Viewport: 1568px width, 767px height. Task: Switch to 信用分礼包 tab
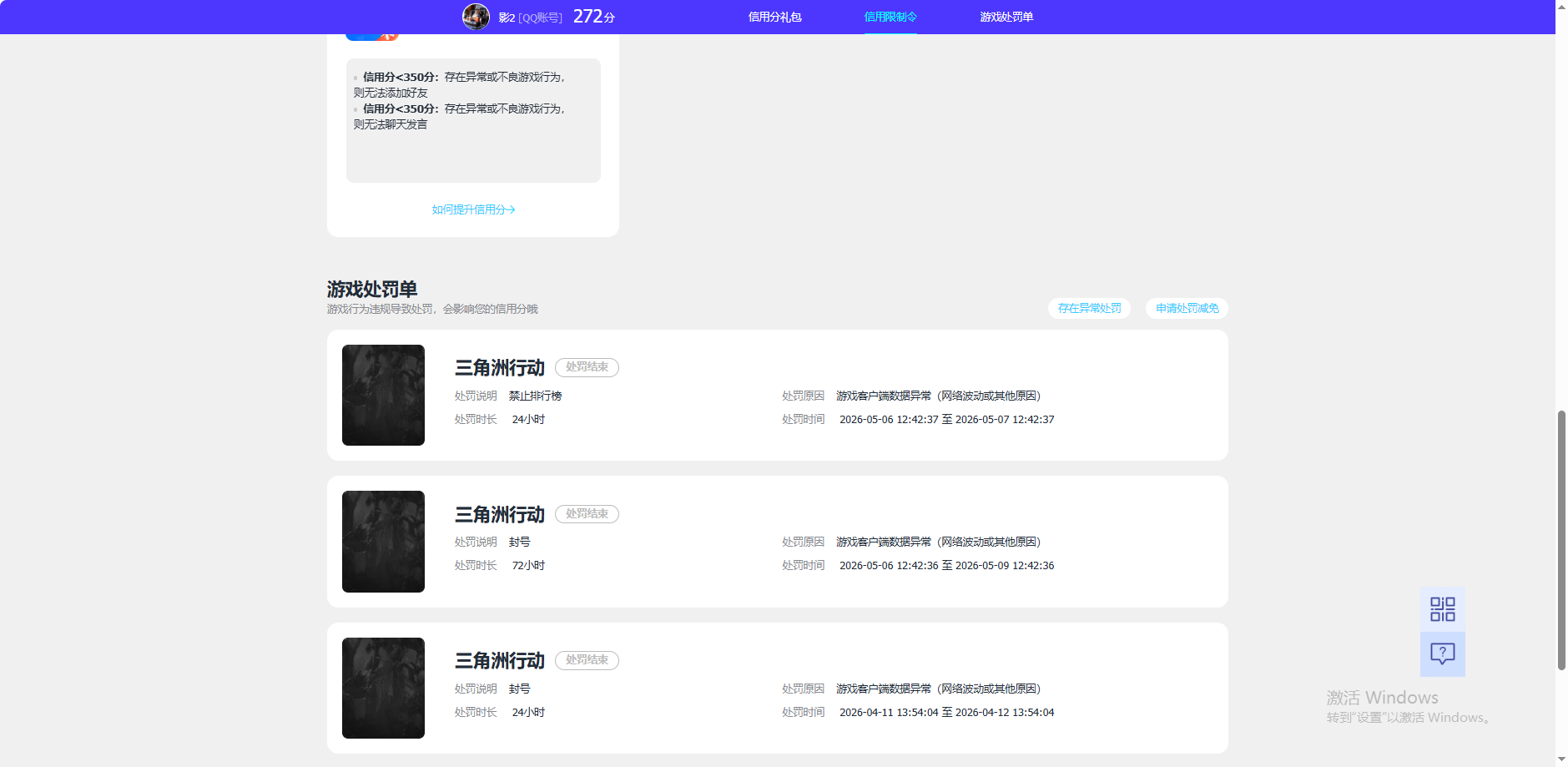tap(774, 17)
